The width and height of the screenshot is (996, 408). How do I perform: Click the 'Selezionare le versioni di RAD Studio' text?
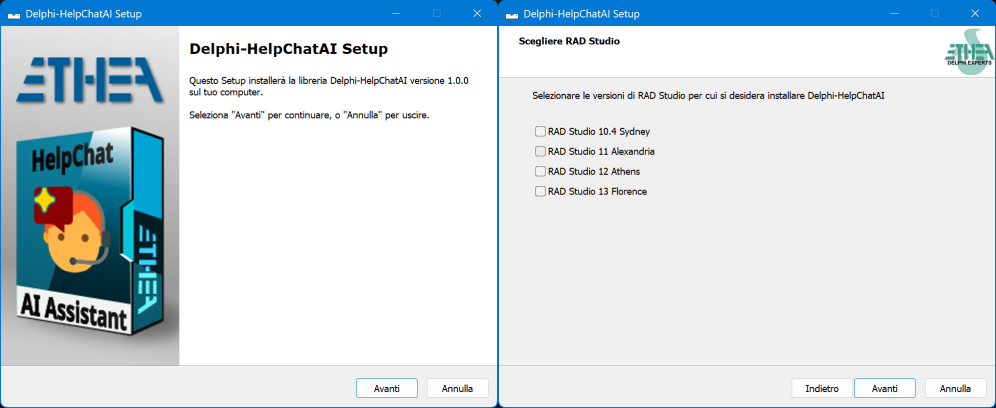click(x=708, y=96)
